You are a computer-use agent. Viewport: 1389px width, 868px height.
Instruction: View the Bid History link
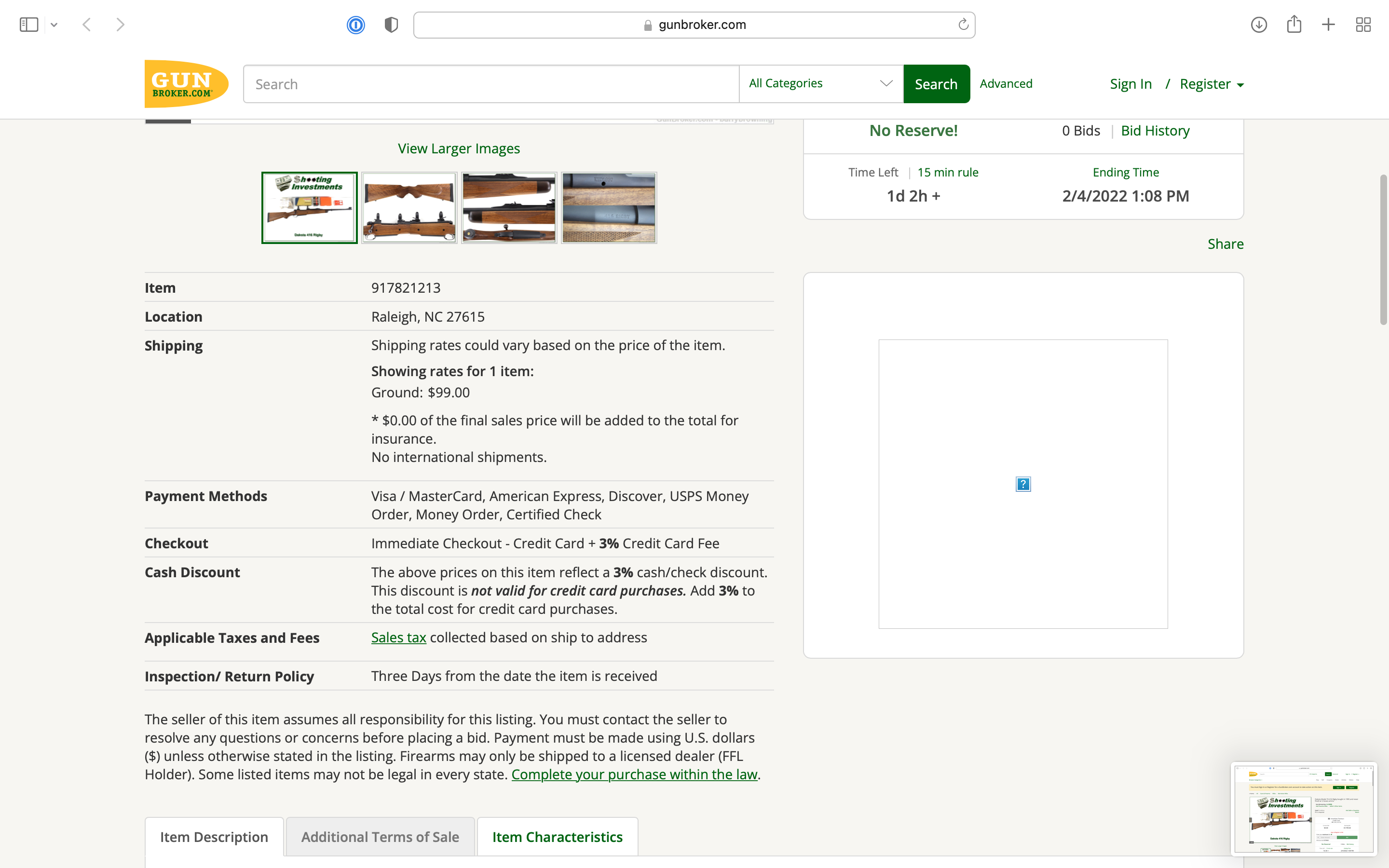1155,130
